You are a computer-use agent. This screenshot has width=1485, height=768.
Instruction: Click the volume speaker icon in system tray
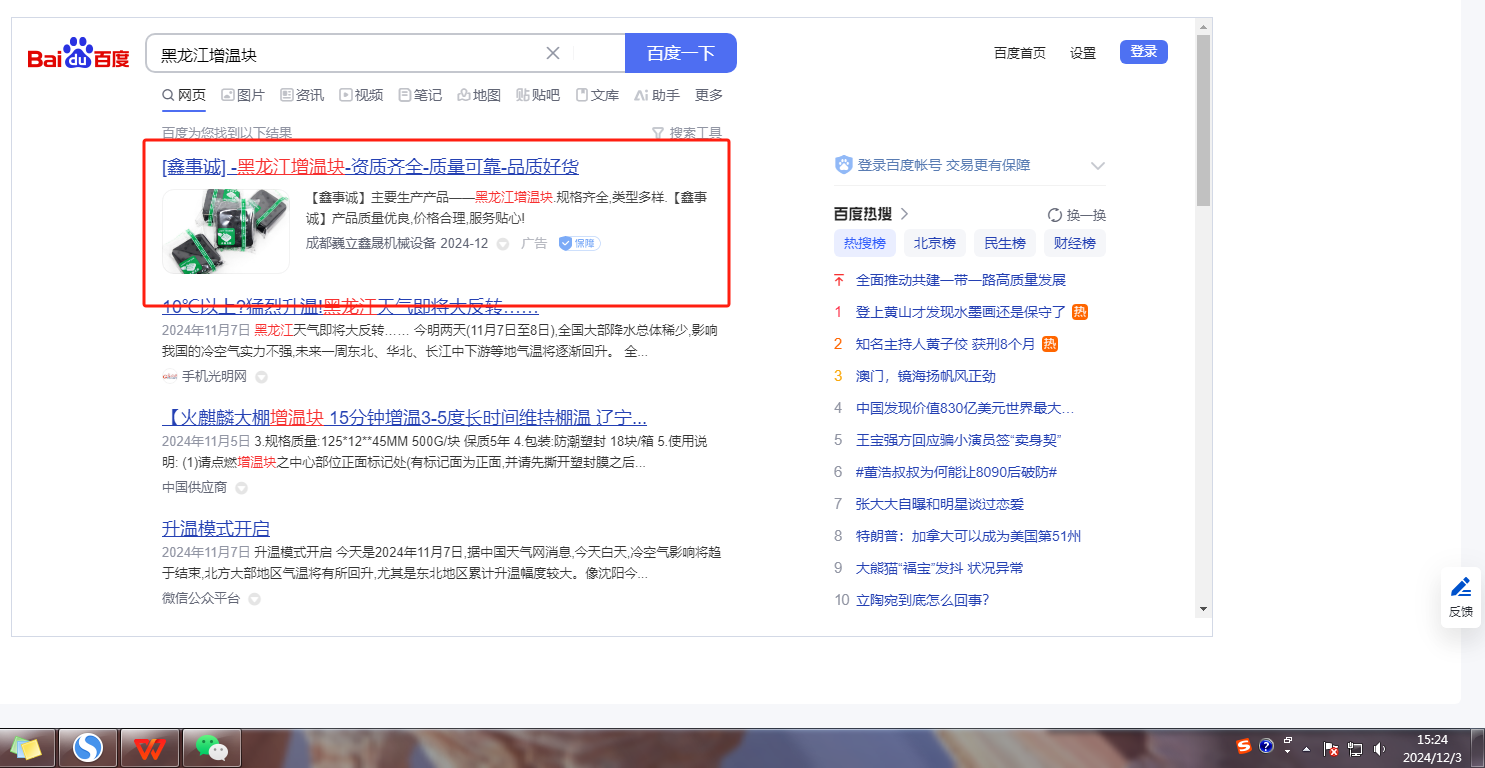(1380, 748)
